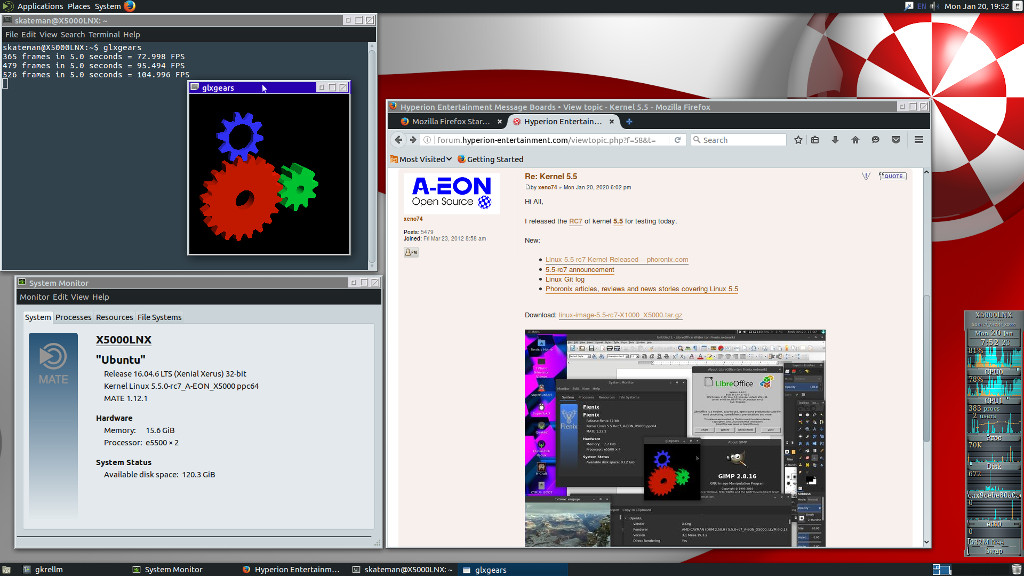Go to Firefox home page icon
The image size is (1024, 576).
click(855, 140)
